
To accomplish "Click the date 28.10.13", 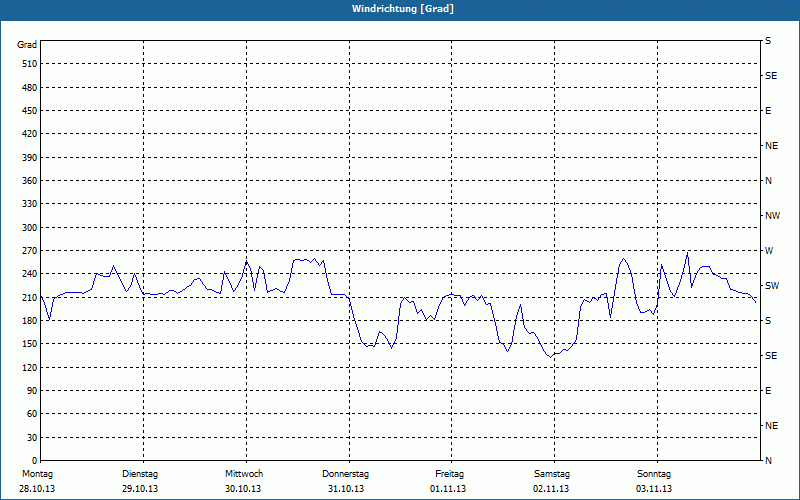I will [x=37, y=489].
